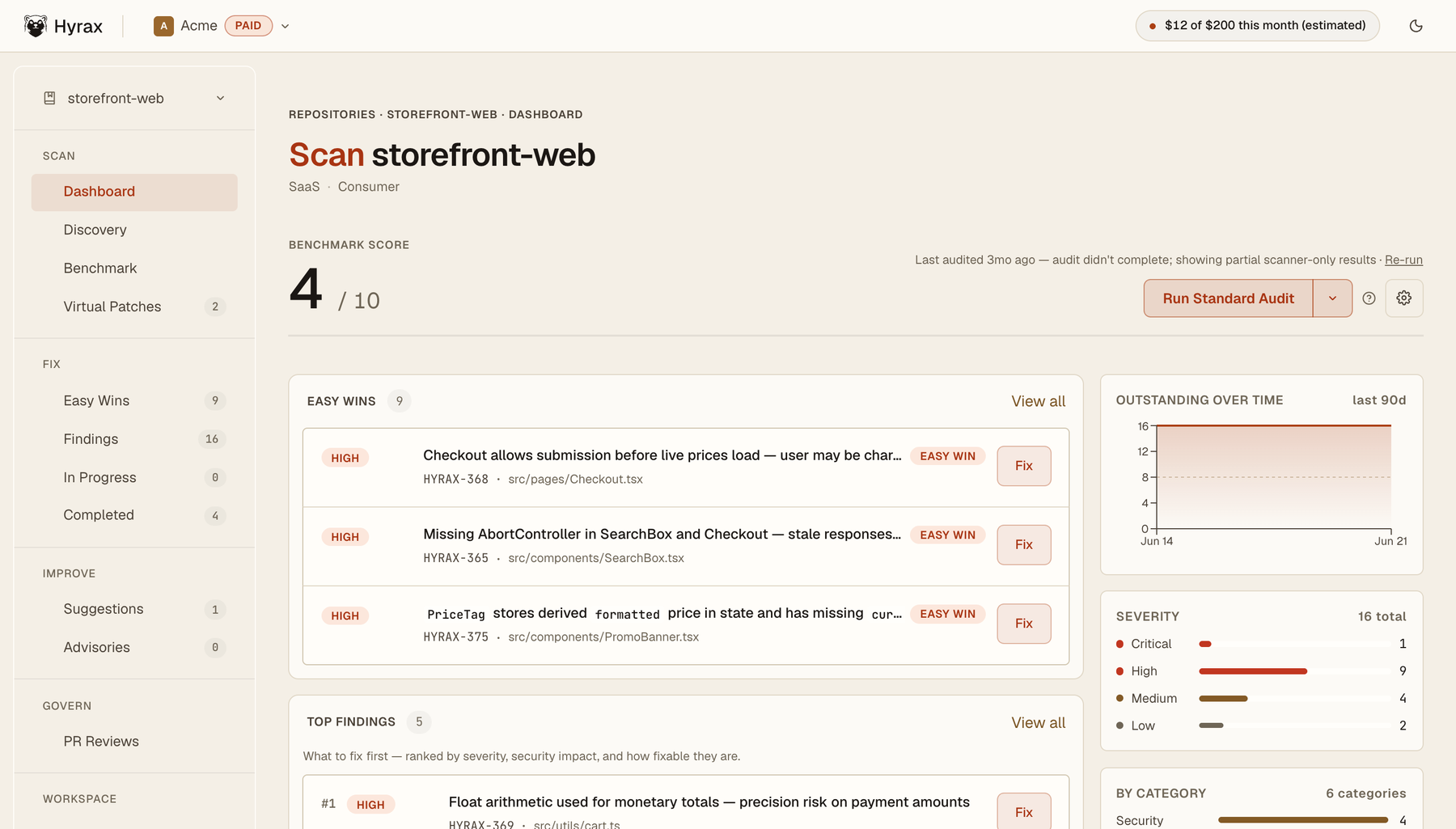1456x829 pixels.
Task: Open Virtual Patches page
Action: tap(134, 307)
